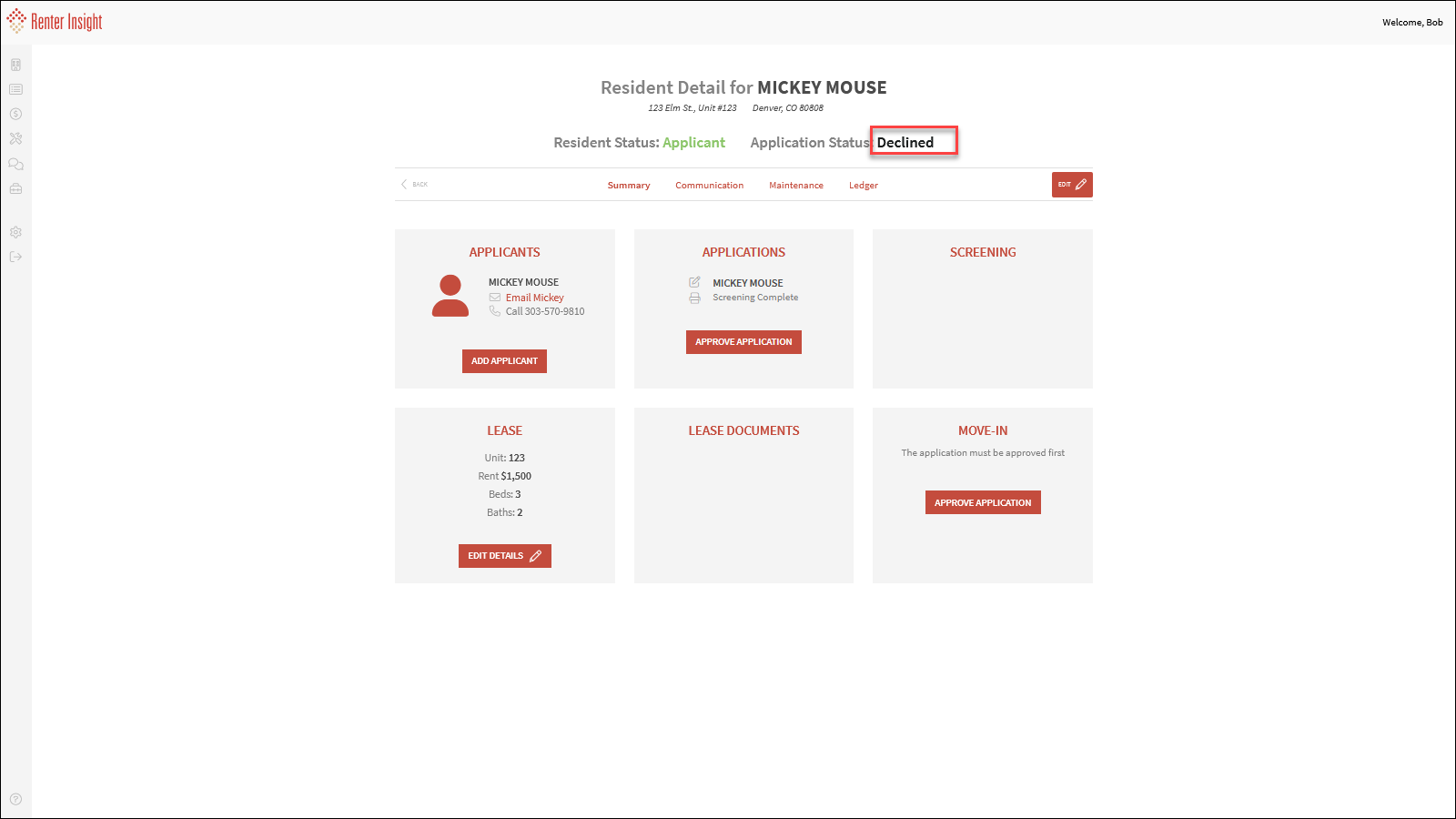Click the APPLICANTS card heading
Viewport: 1456px width, 819px height.
[505, 252]
